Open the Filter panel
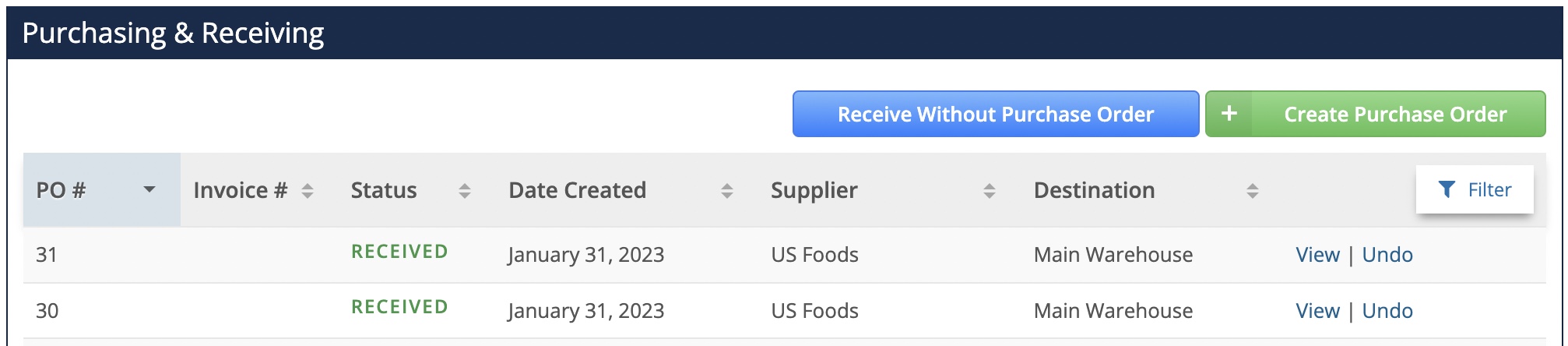This screenshot has height=346, width=1568. coord(1475,189)
